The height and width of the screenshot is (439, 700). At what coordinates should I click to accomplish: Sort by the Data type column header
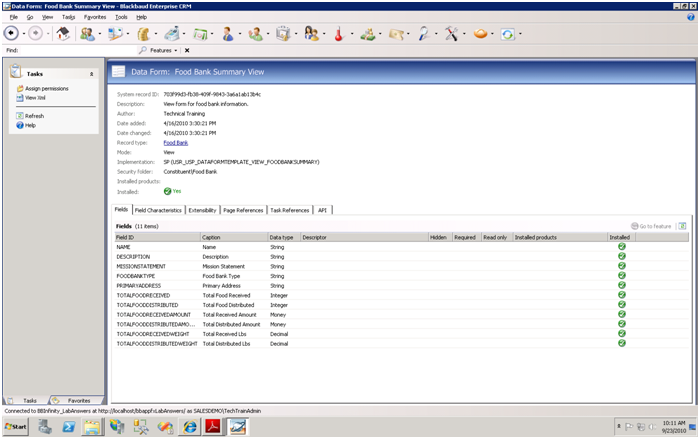[284, 237]
